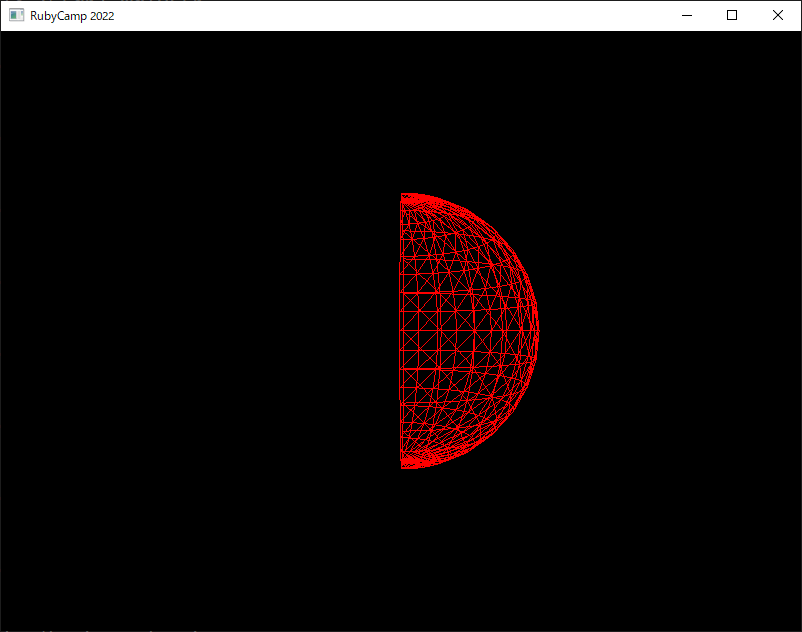Image resolution: width=802 pixels, height=632 pixels.
Task: Maximize the RubyCamp 2022 window
Action: (x=732, y=15)
